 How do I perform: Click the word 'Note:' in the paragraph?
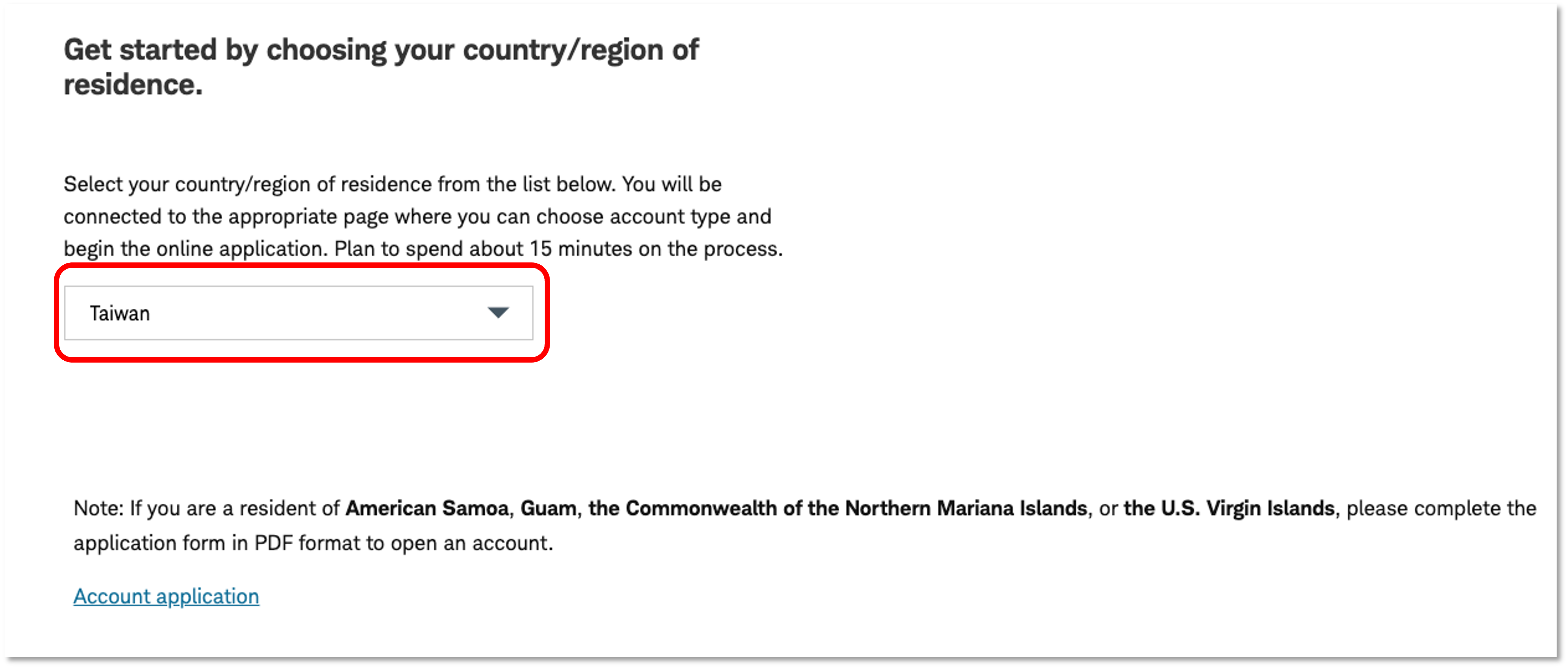pyautogui.click(x=99, y=508)
